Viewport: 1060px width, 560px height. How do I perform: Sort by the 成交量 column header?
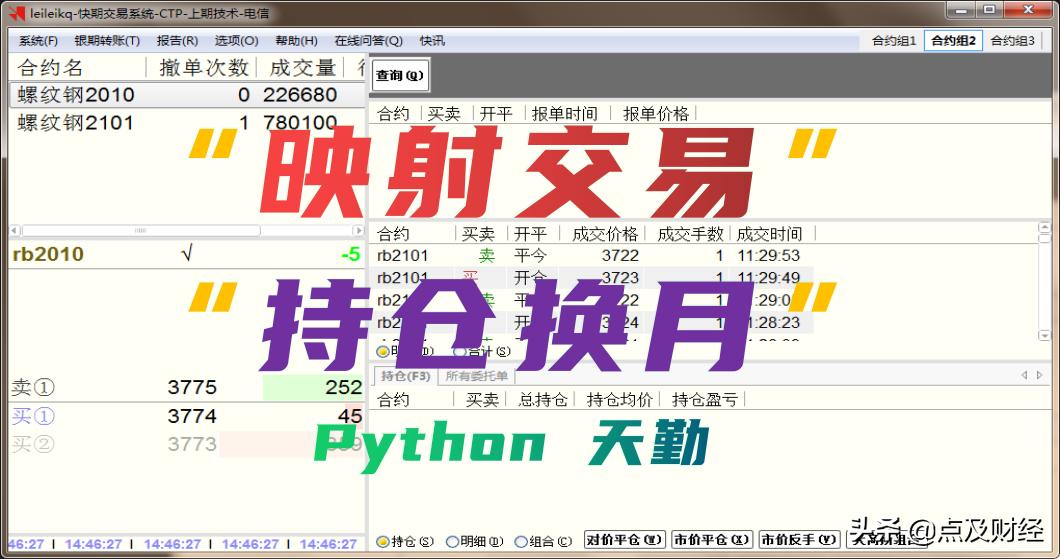(302, 68)
